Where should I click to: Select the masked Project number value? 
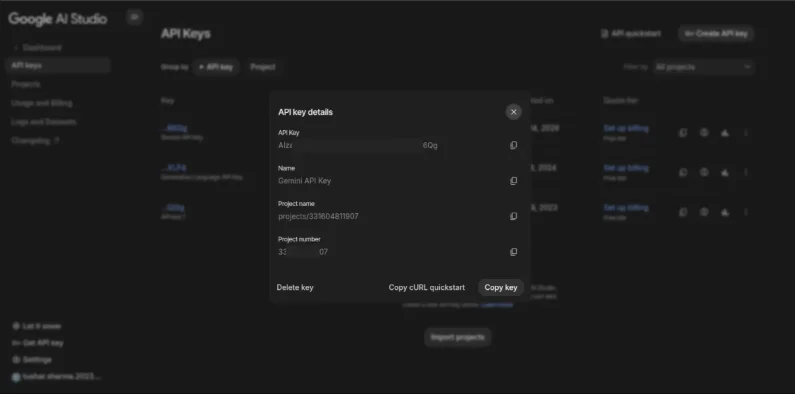pyautogui.click(x=303, y=252)
